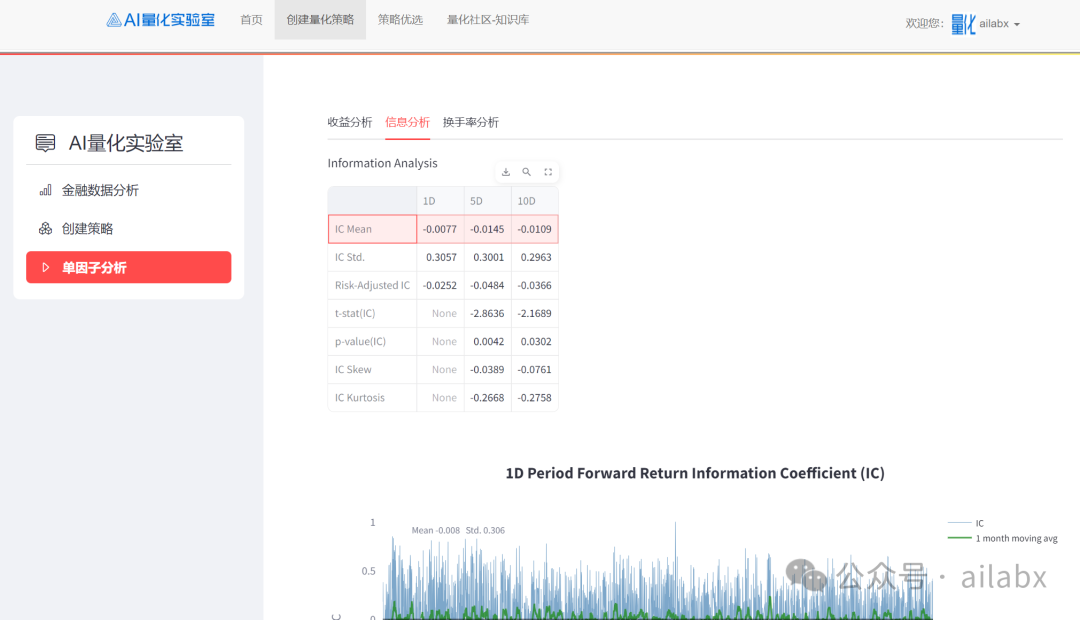Image resolution: width=1080 pixels, height=620 pixels.
Task: Click the 1D Period Forward Return chart title
Action: click(695, 473)
